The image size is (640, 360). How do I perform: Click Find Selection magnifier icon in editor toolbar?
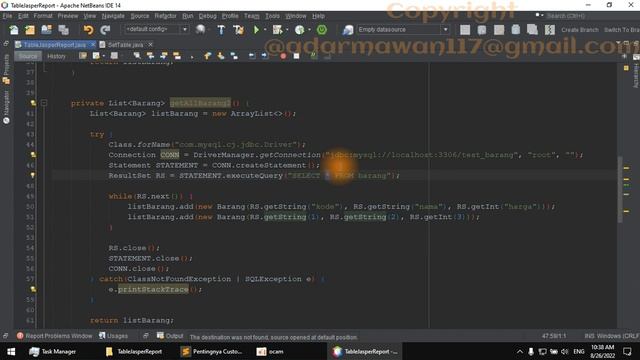click(x=137, y=56)
